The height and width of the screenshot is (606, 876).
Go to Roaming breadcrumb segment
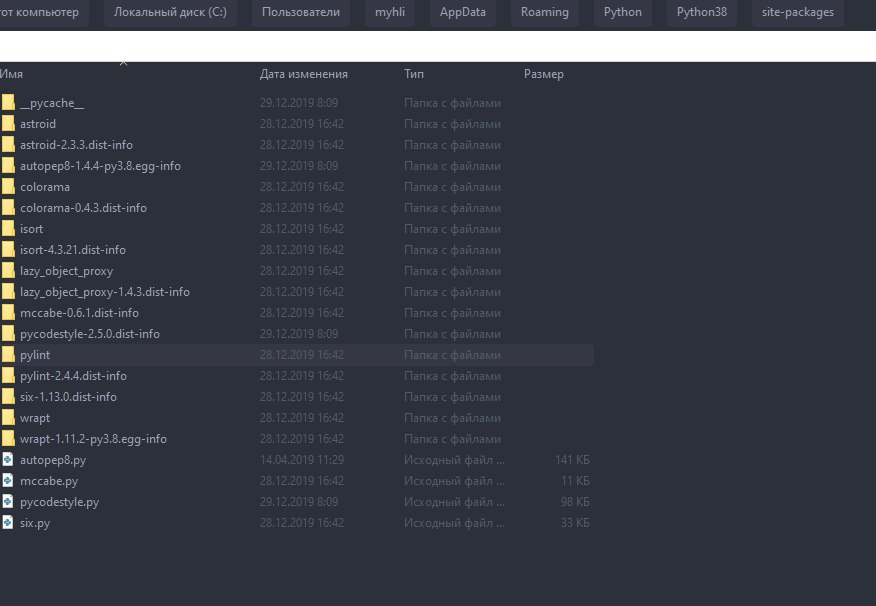coord(545,12)
